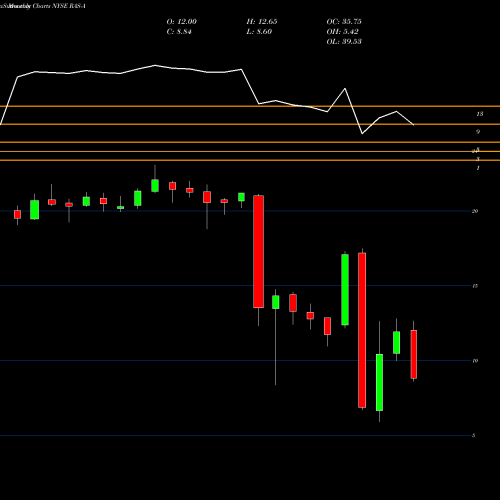Click the close price value C: 8.84
The height and width of the screenshot is (500, 500).
[x=179, y=32]
